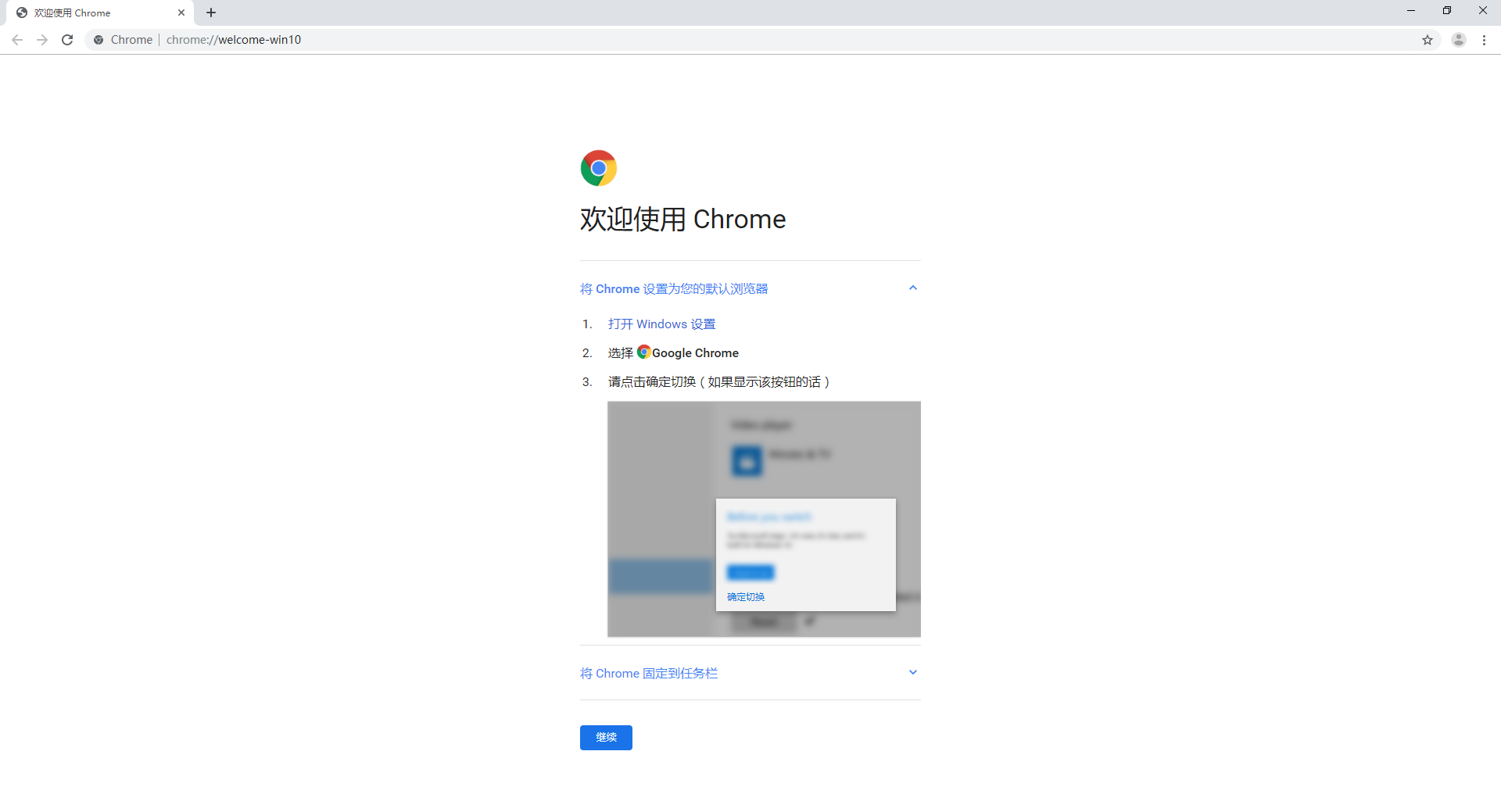
Task: Open the Chrome three-dot menu
Action: (1484, 40)
